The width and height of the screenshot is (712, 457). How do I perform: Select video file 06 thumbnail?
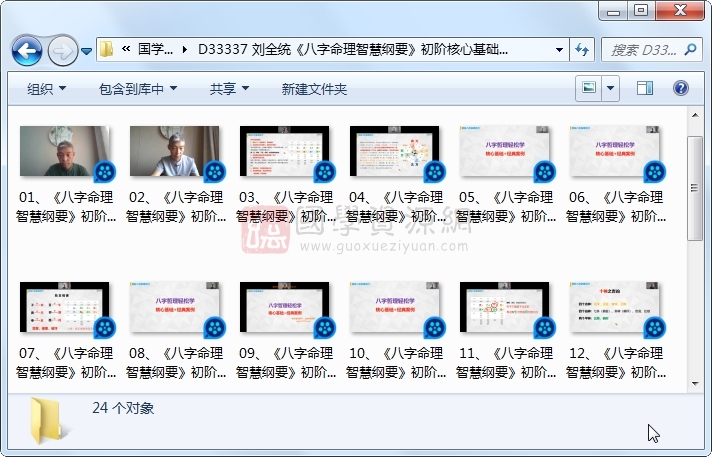point(616,153)
